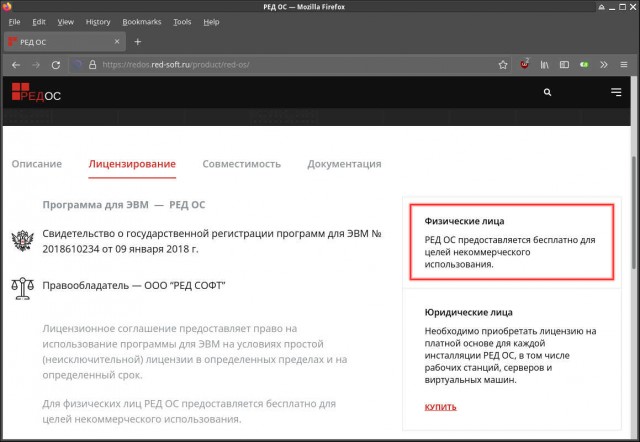The width and height of the screenshot is (640, 442).
Task: Click the forward navigation arrow
Action: [x=36, y=65]
